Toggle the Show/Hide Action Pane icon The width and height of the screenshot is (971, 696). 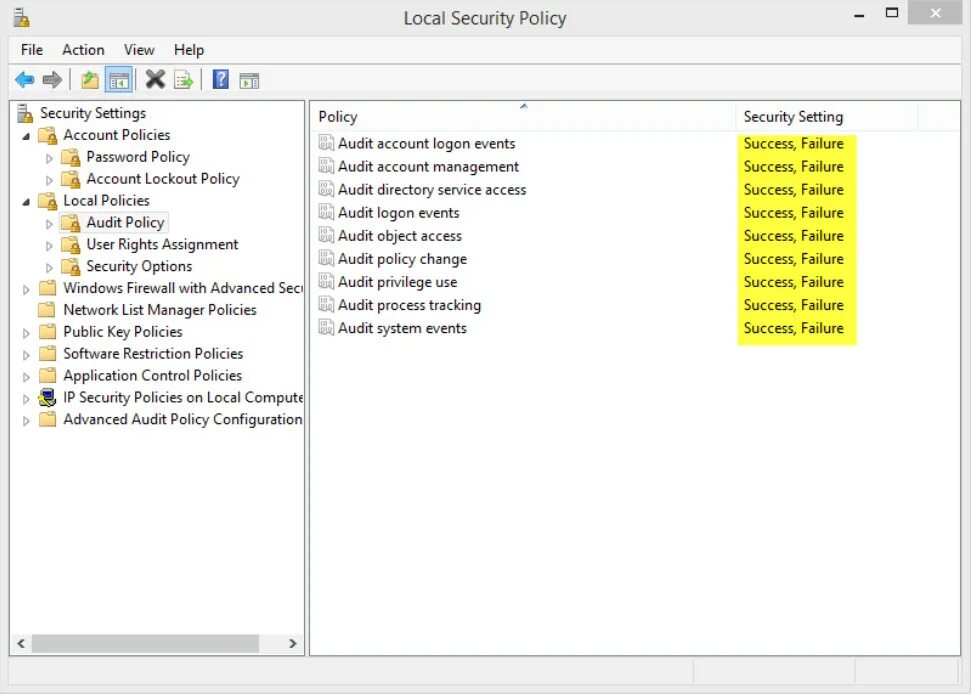pyautogui.click(x=250, y=80)
